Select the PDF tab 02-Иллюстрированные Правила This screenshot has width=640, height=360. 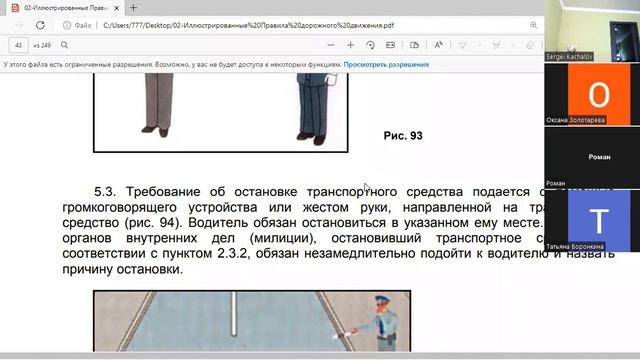pyautogui.click(x=64, y=8)
